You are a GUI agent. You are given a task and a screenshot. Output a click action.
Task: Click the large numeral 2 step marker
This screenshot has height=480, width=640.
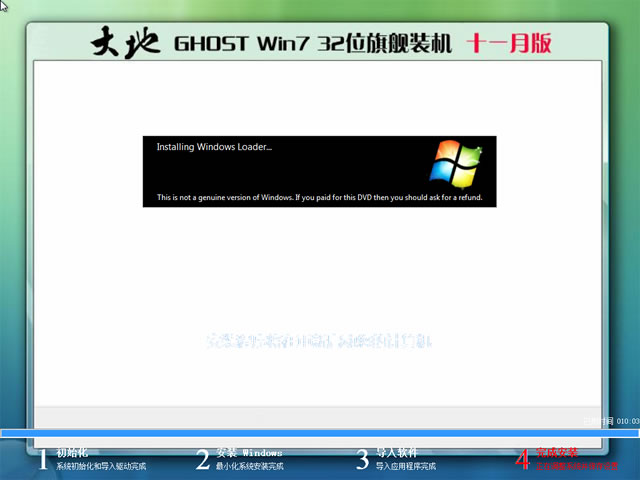202,459
